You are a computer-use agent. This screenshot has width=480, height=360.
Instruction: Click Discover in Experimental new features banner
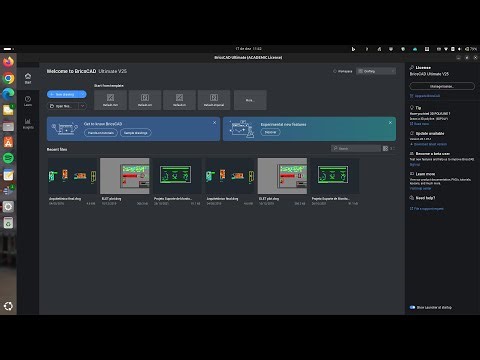tap(270, 132)
